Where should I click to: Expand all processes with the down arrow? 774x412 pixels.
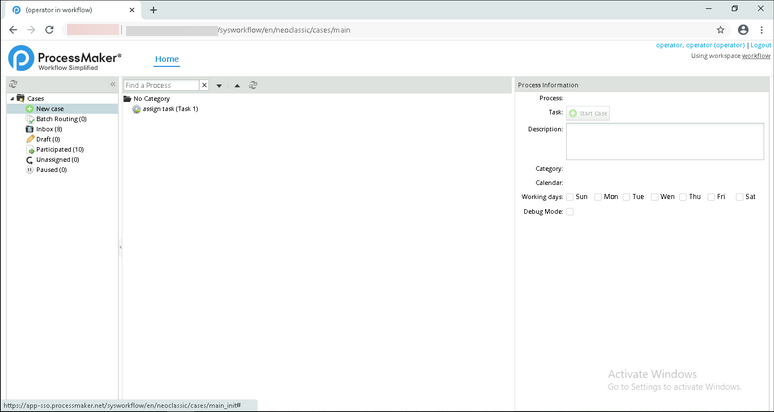coord(219,86)
